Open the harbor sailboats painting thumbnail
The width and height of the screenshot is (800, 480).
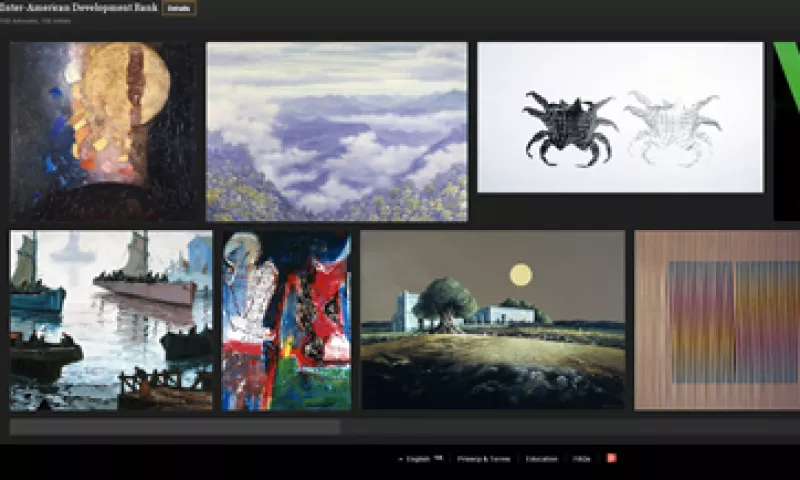(111, 320)
